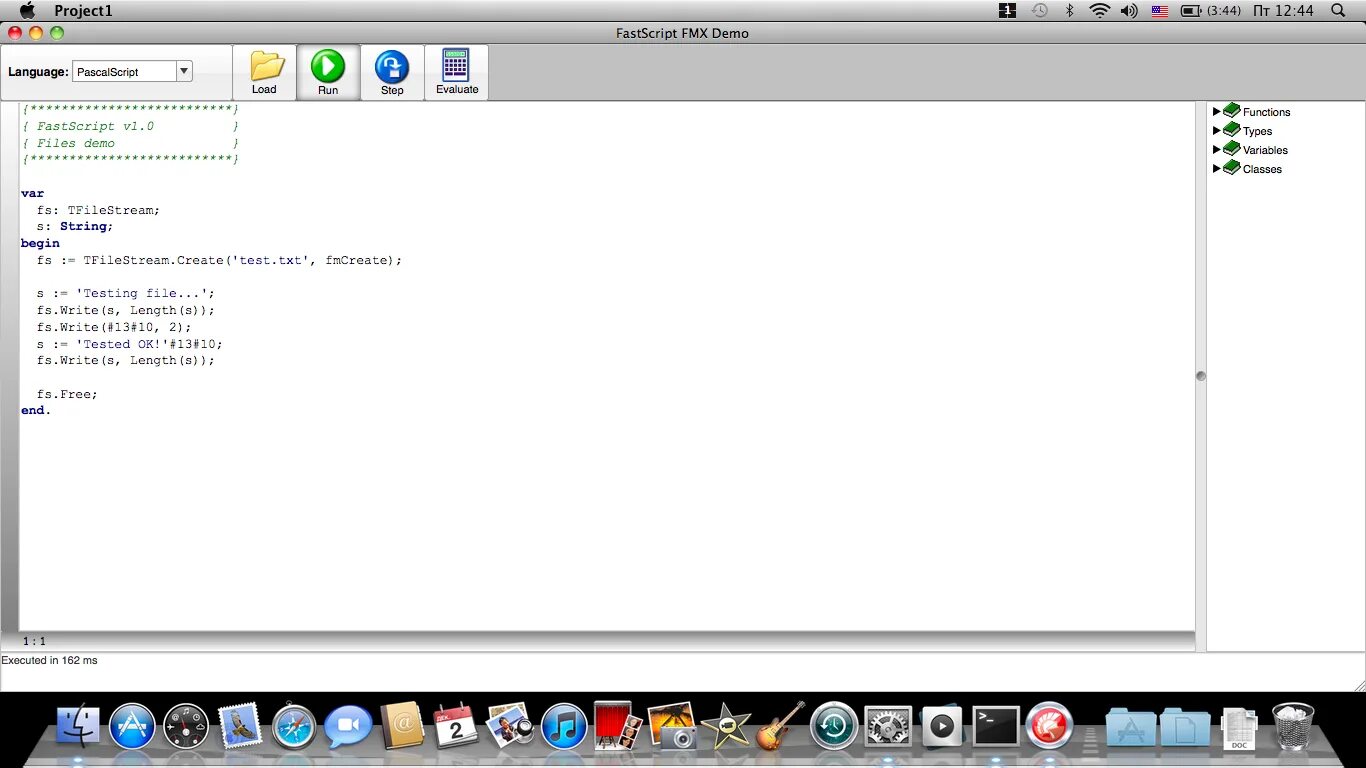
Task: Open System Preferences gear in Dock
Action: (888, 726)
